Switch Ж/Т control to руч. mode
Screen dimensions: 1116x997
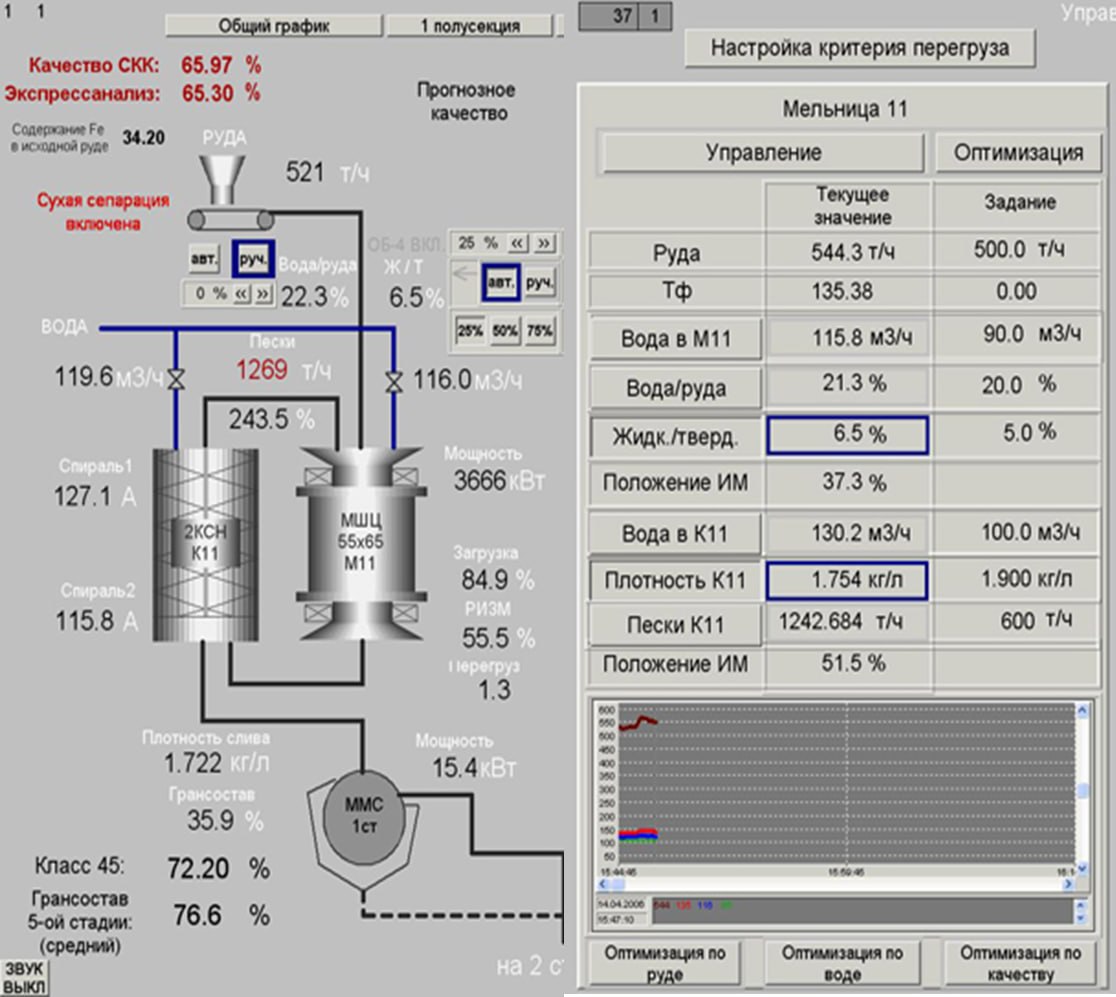540,283
